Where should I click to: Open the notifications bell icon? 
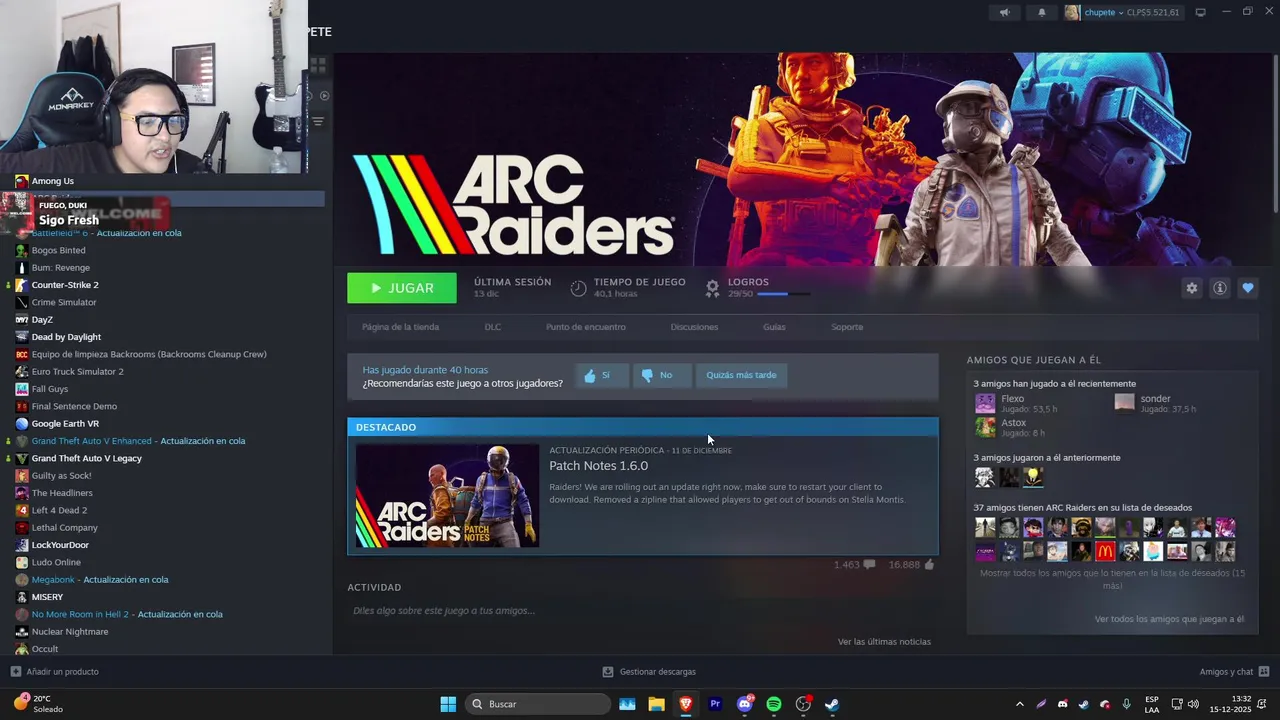[x=1041, y=13]
